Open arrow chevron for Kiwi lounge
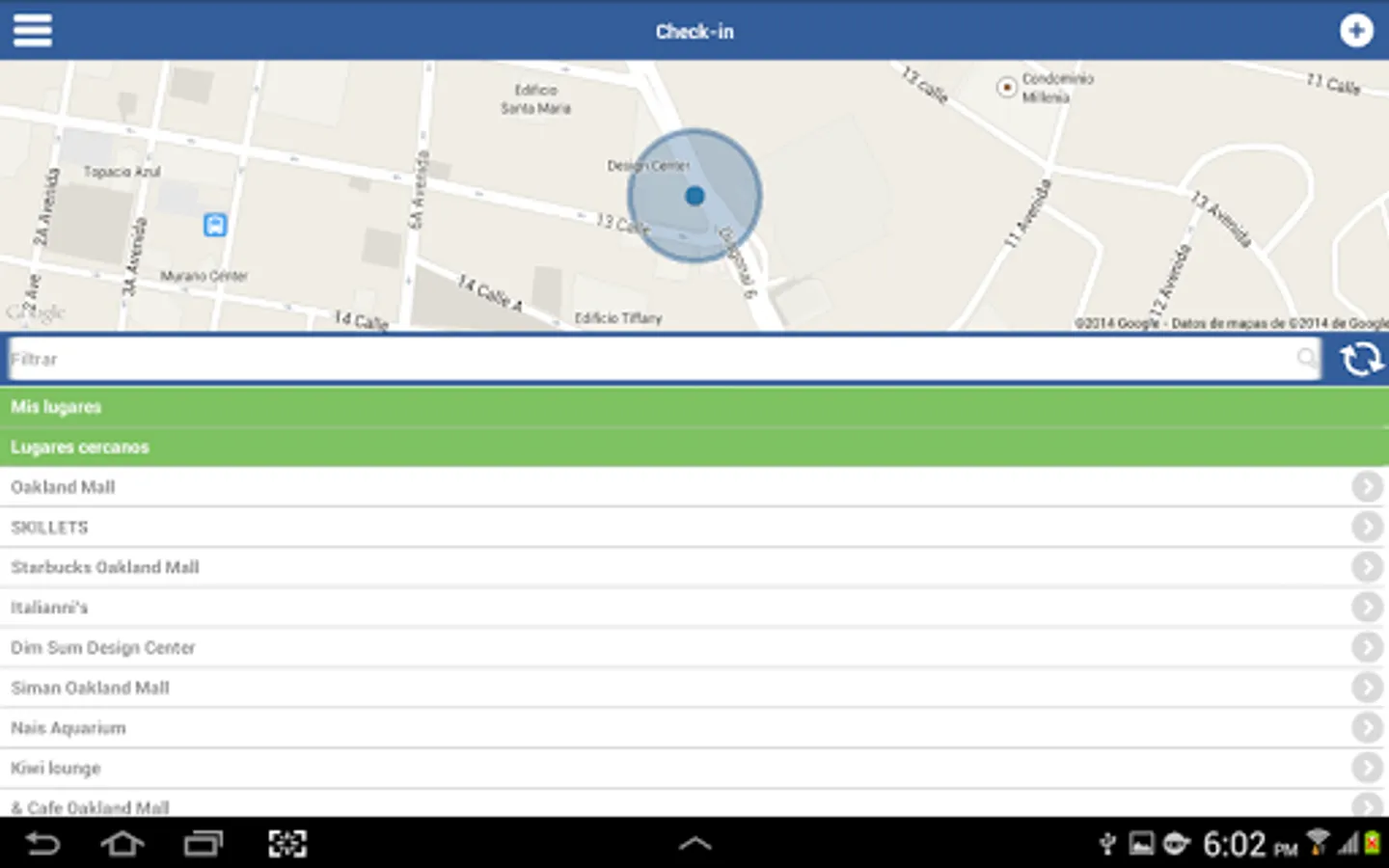This screenshot has height=868, width=1389. (x=1367, y=768)
